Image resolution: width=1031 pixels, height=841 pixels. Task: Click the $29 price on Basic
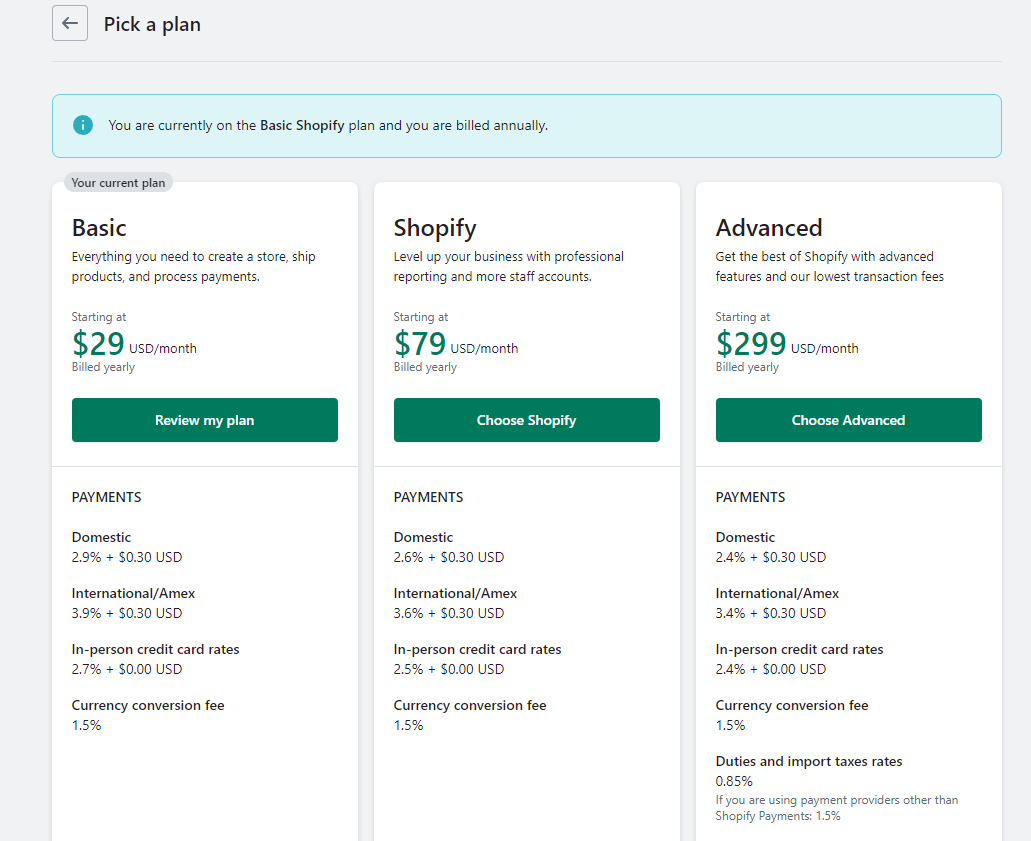98,343
